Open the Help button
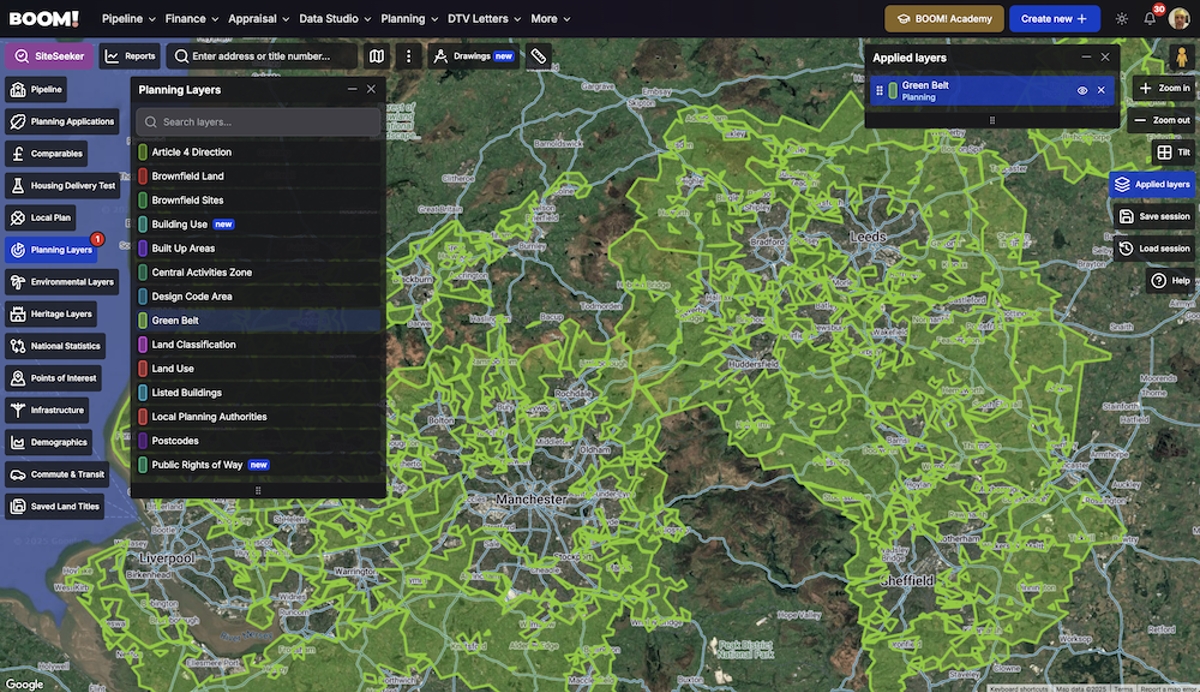1200x692 pixels. [1171, 281]
